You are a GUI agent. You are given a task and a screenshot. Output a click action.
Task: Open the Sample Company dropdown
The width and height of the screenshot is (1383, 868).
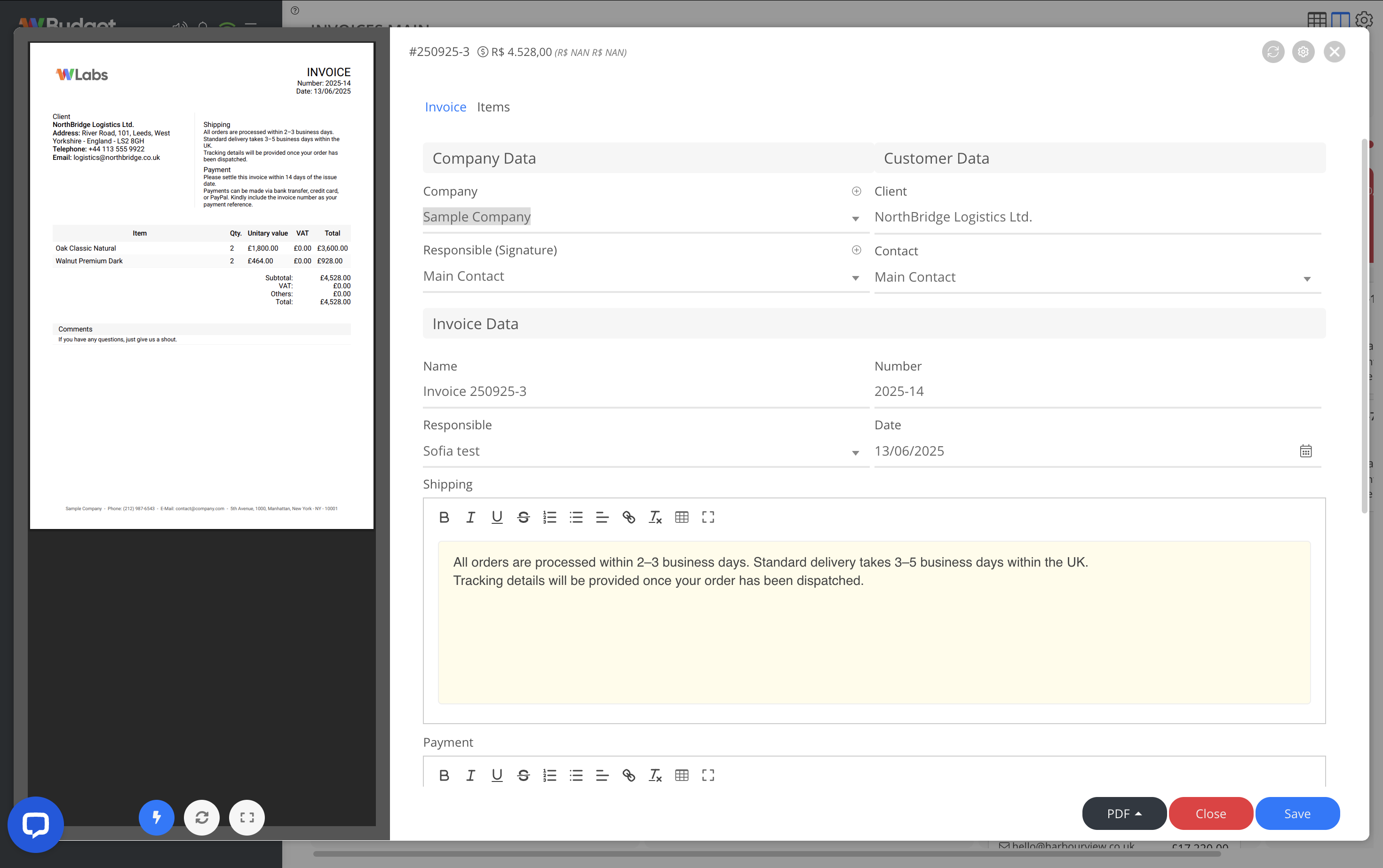(x=855, y=219)
